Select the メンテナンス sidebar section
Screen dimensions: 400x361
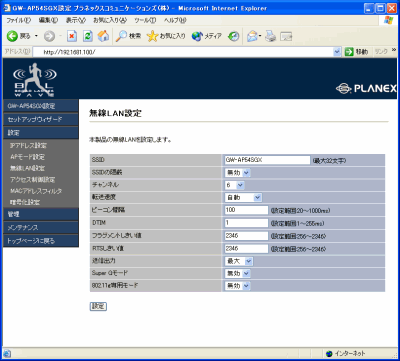pyautogui.click(x=41, y=228)
